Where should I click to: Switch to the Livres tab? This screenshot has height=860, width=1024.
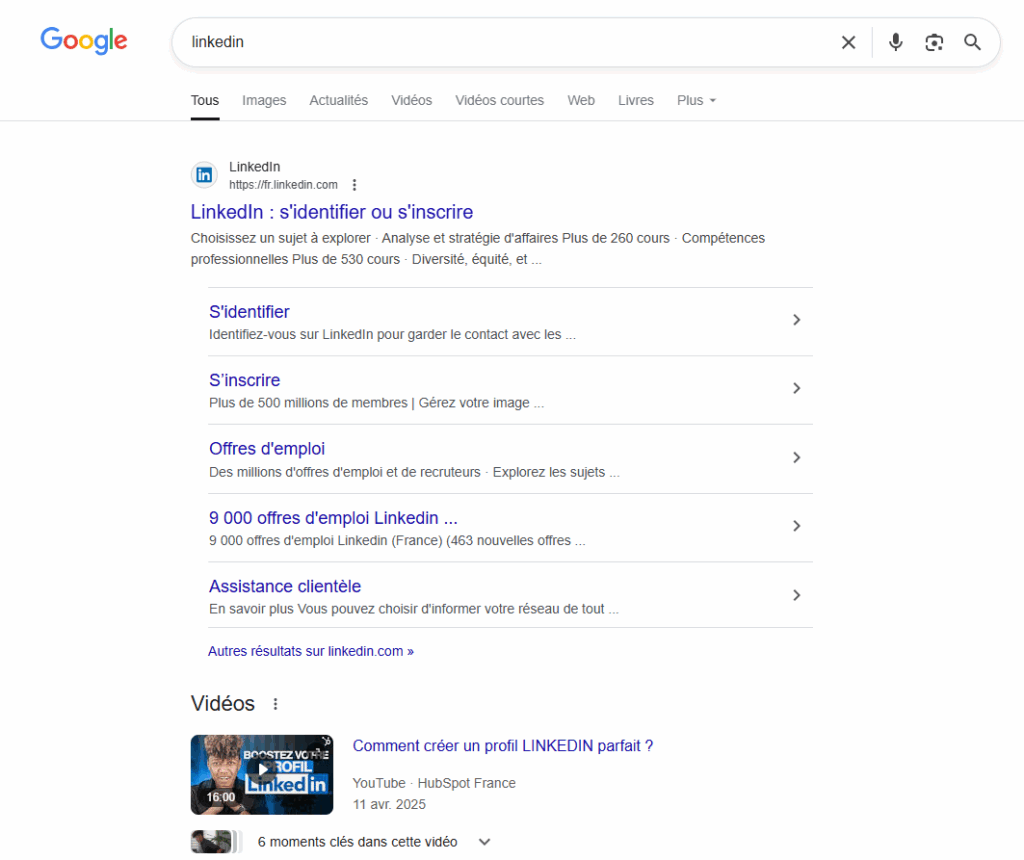click(x=635, y=101)
